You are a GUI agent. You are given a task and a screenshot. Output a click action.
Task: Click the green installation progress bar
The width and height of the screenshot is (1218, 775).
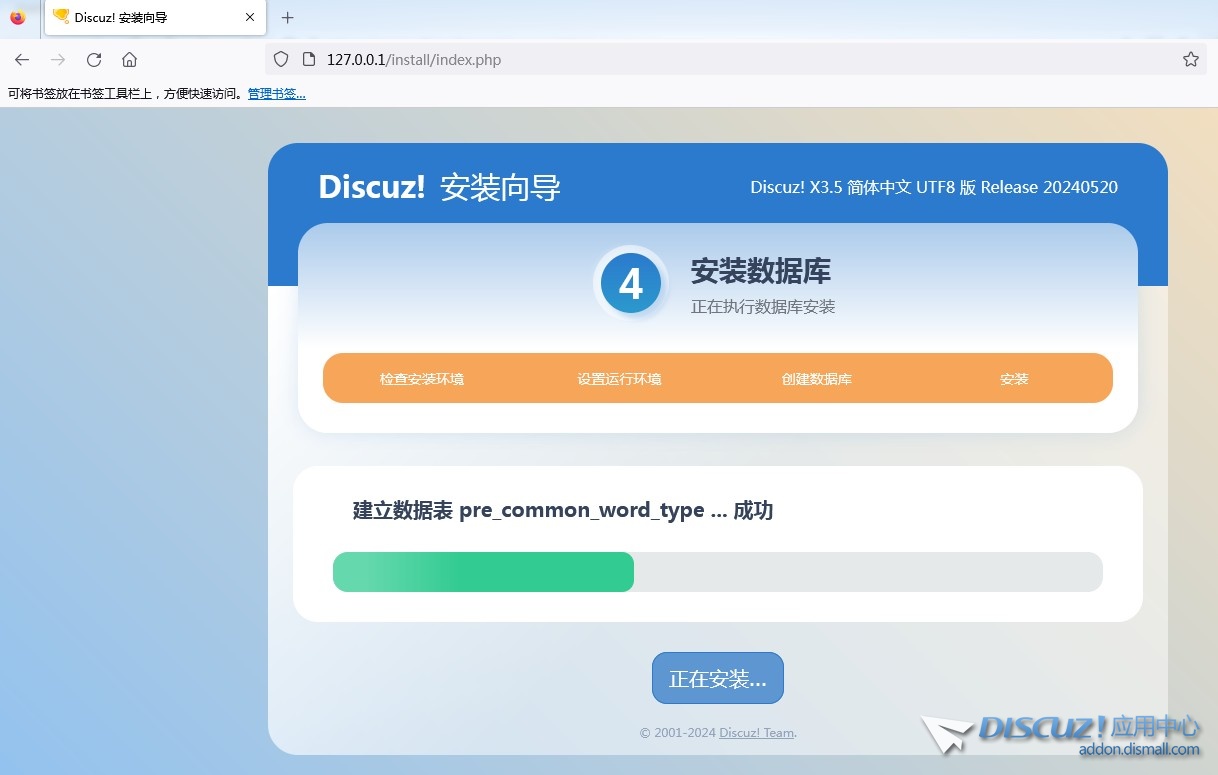(484, 572)
